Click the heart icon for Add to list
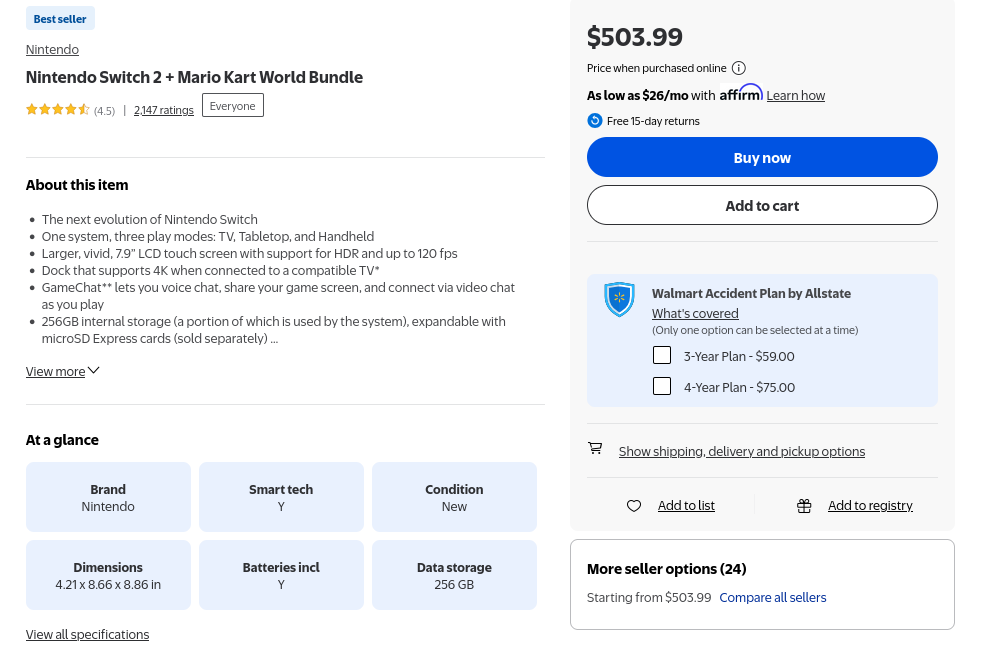The width and height of the screenshot is (1005, 668). pyautogui.click(x=634, y=506)
